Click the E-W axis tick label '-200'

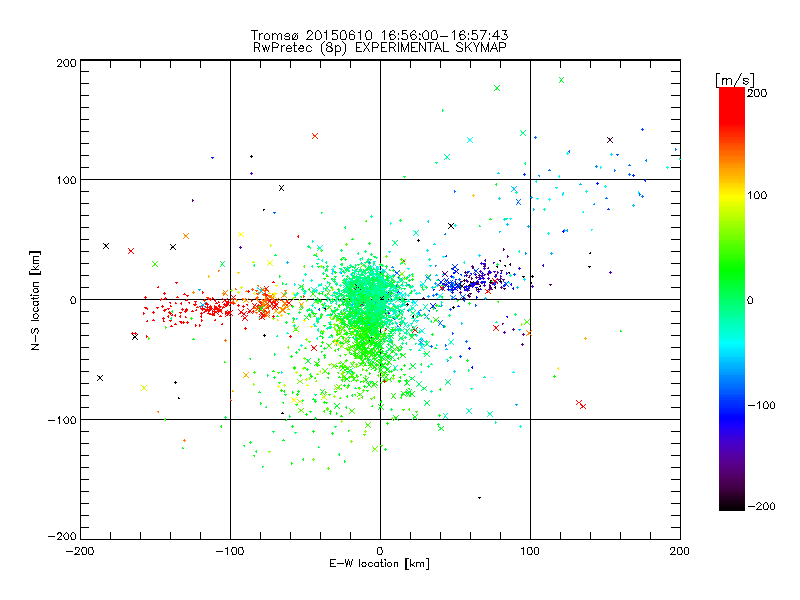(x=80, y=551)
